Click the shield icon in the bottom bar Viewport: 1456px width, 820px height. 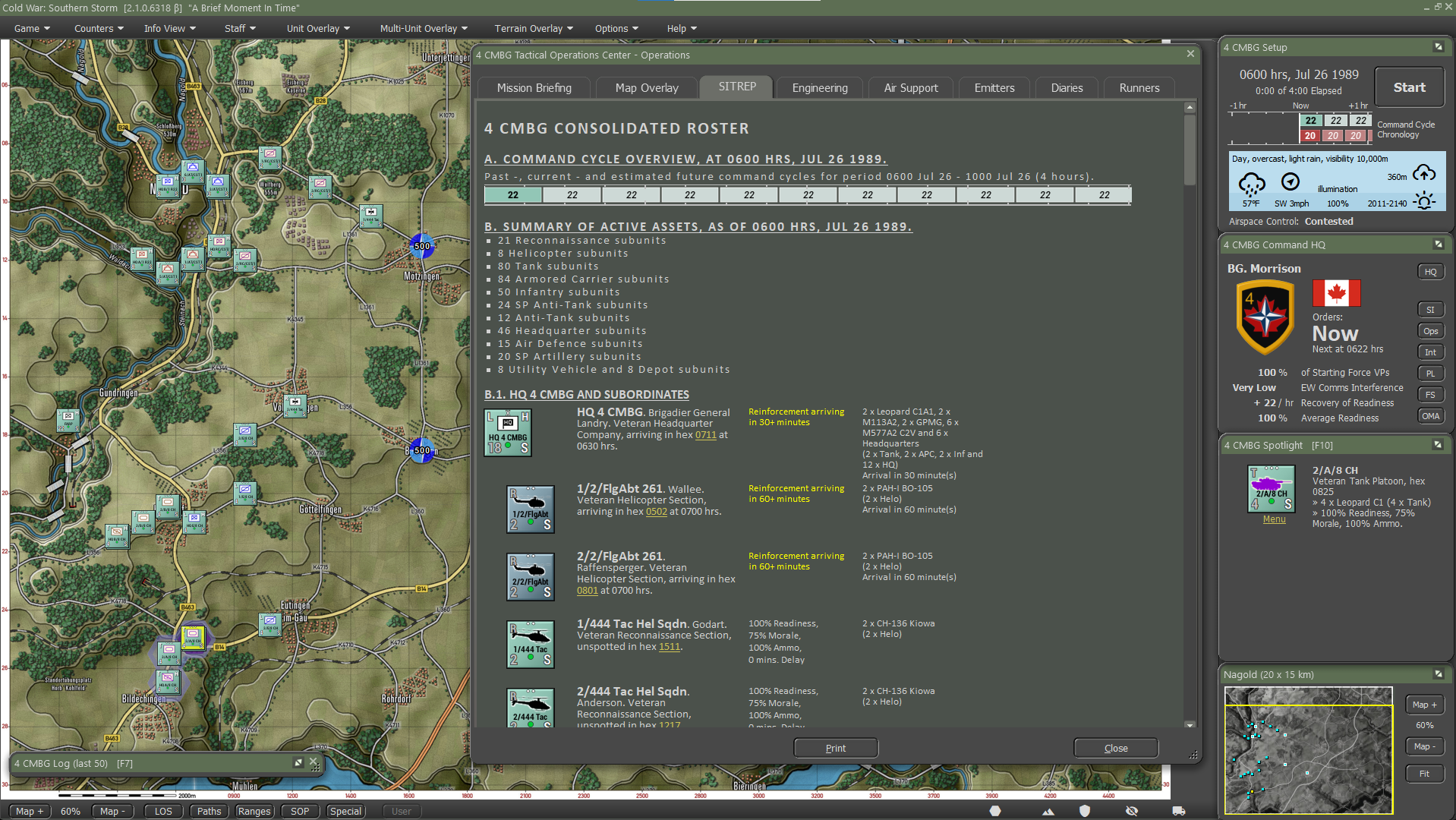click(x=1085, y=811)
